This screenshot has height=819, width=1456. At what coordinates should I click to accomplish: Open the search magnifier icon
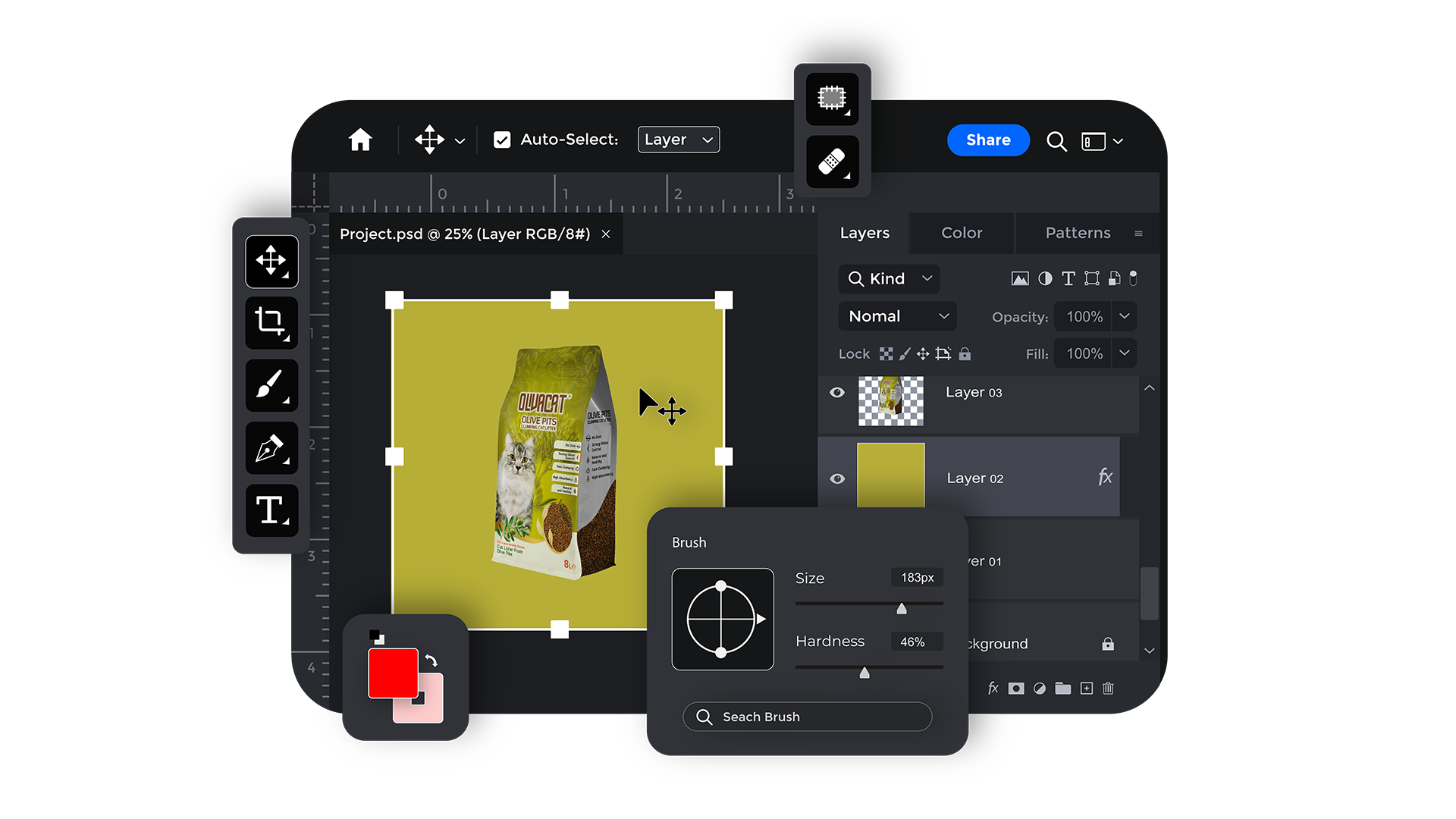(1056, 141)
